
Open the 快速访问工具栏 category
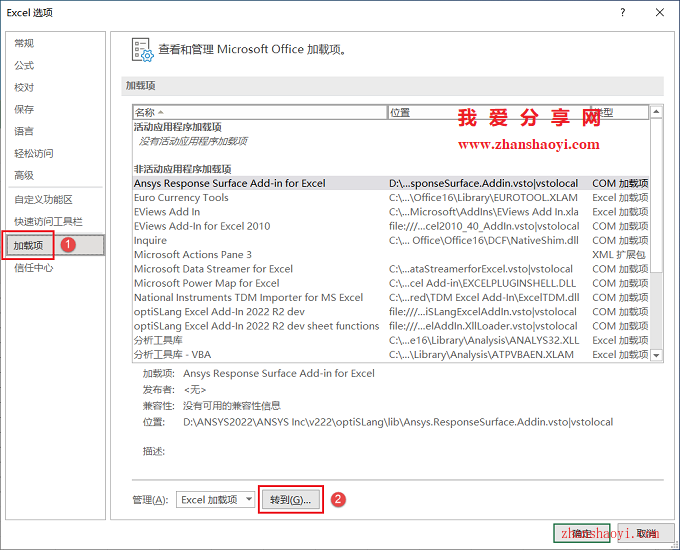pos(48,222)
